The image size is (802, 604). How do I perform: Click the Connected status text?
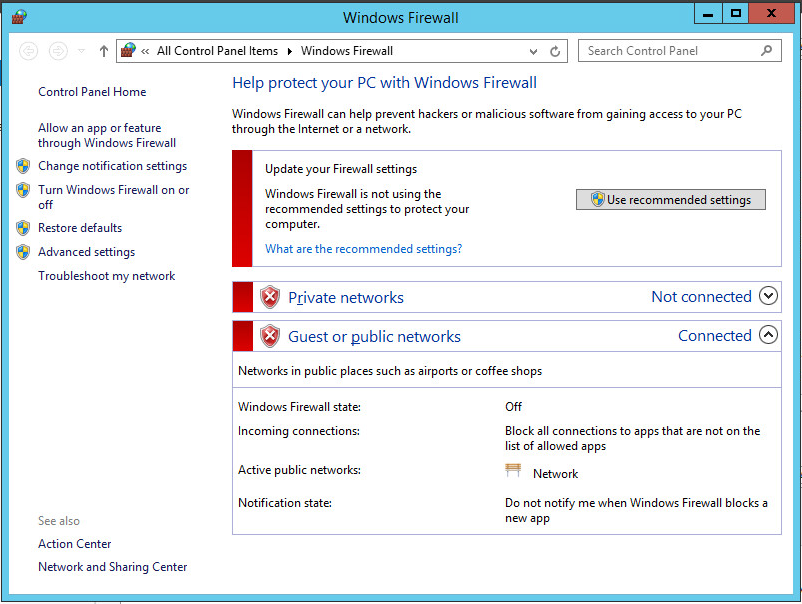click(715, 336)
